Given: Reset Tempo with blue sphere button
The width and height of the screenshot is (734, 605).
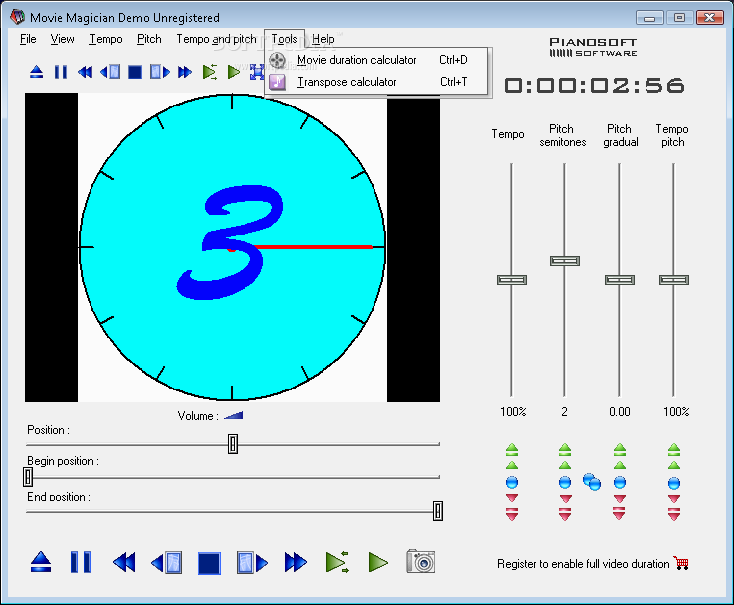Looking at the screenshot, I should coord(512,482).
